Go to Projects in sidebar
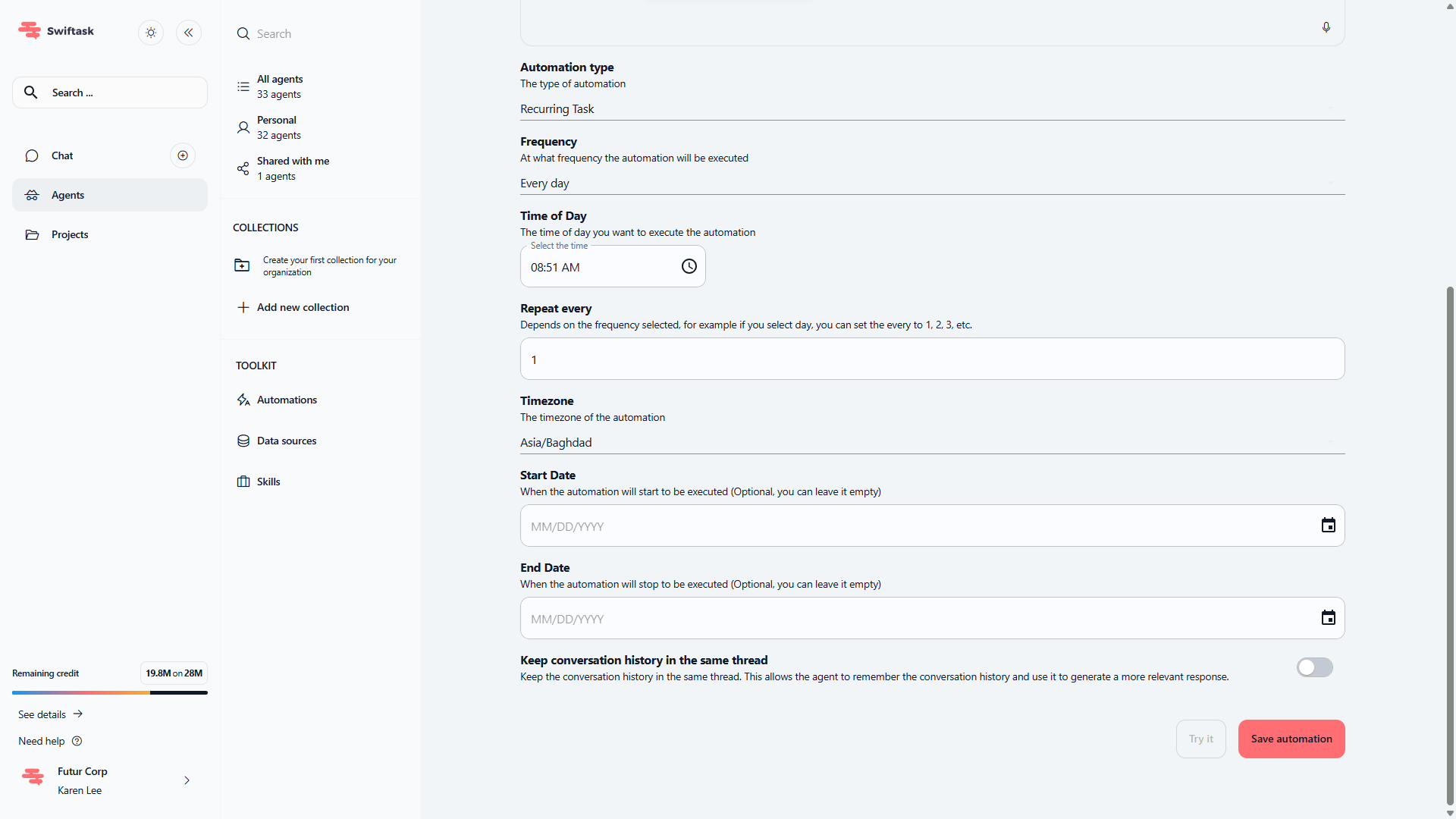The image size is (1456, 819). 70,234
